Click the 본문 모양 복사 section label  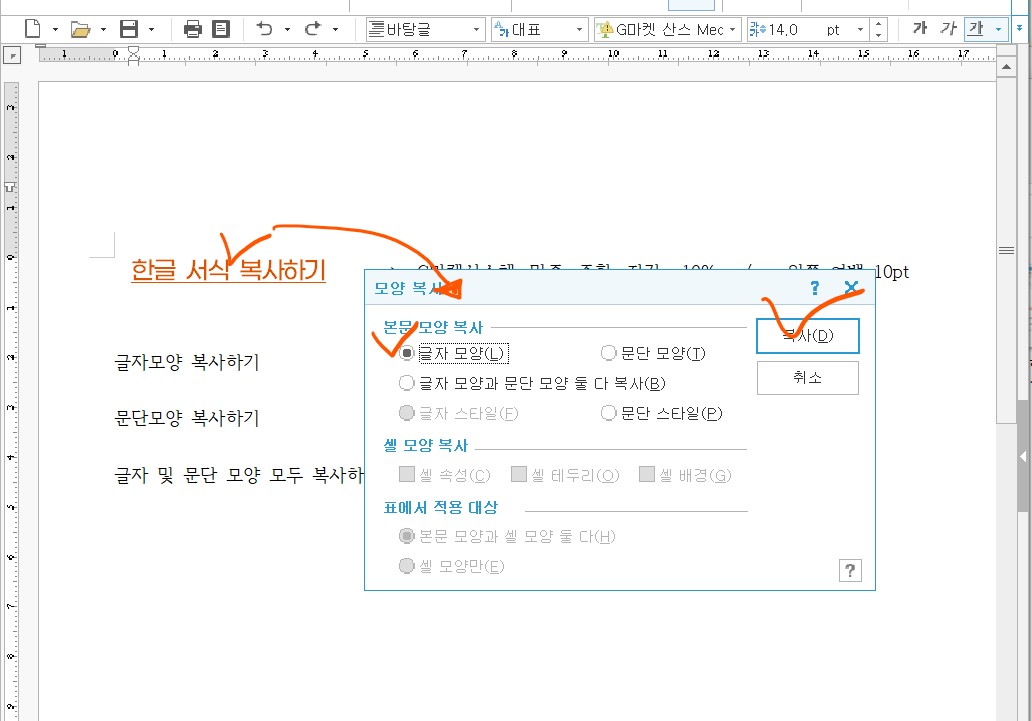(x=433, y=327)
